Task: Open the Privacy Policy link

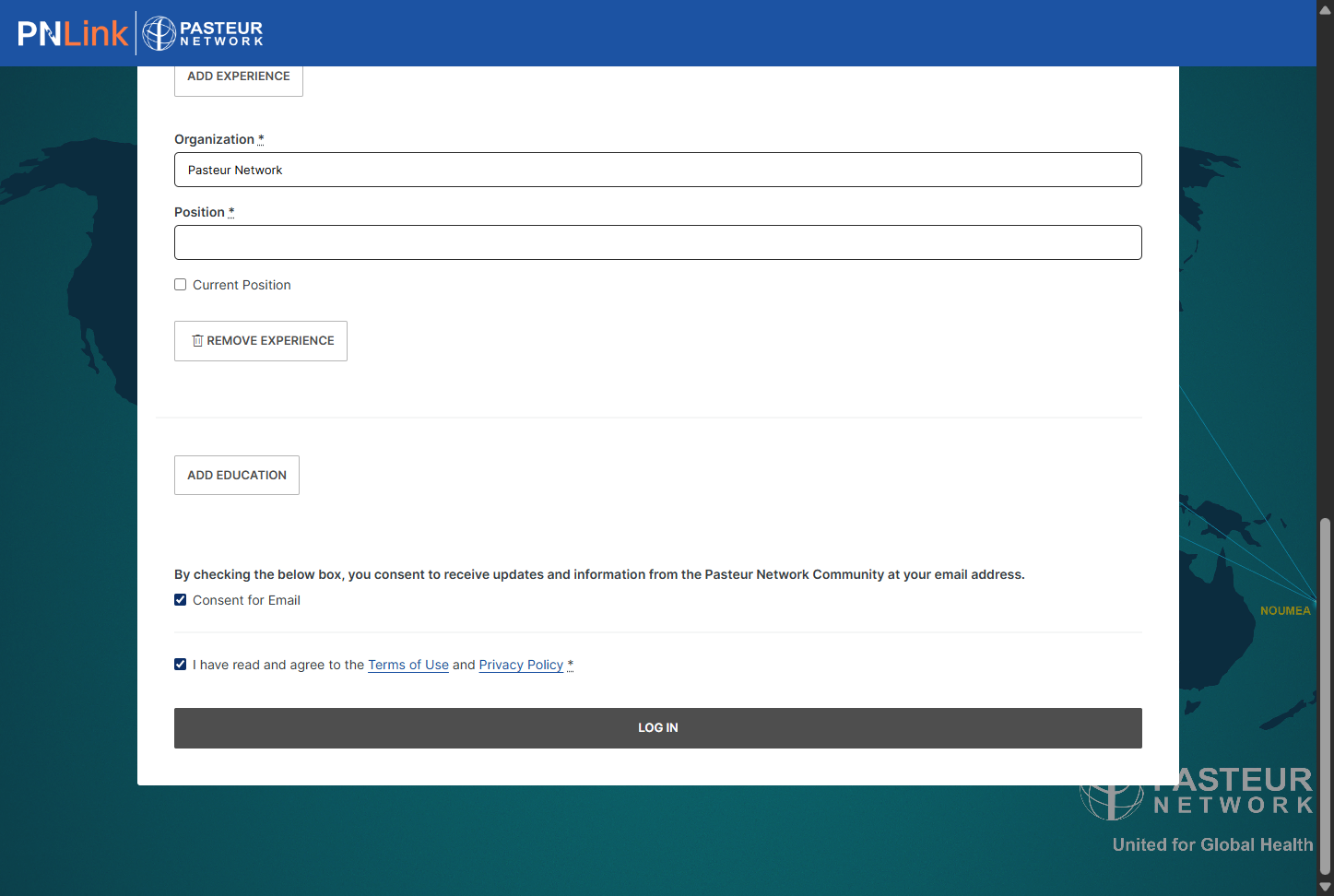Action: 521,665
